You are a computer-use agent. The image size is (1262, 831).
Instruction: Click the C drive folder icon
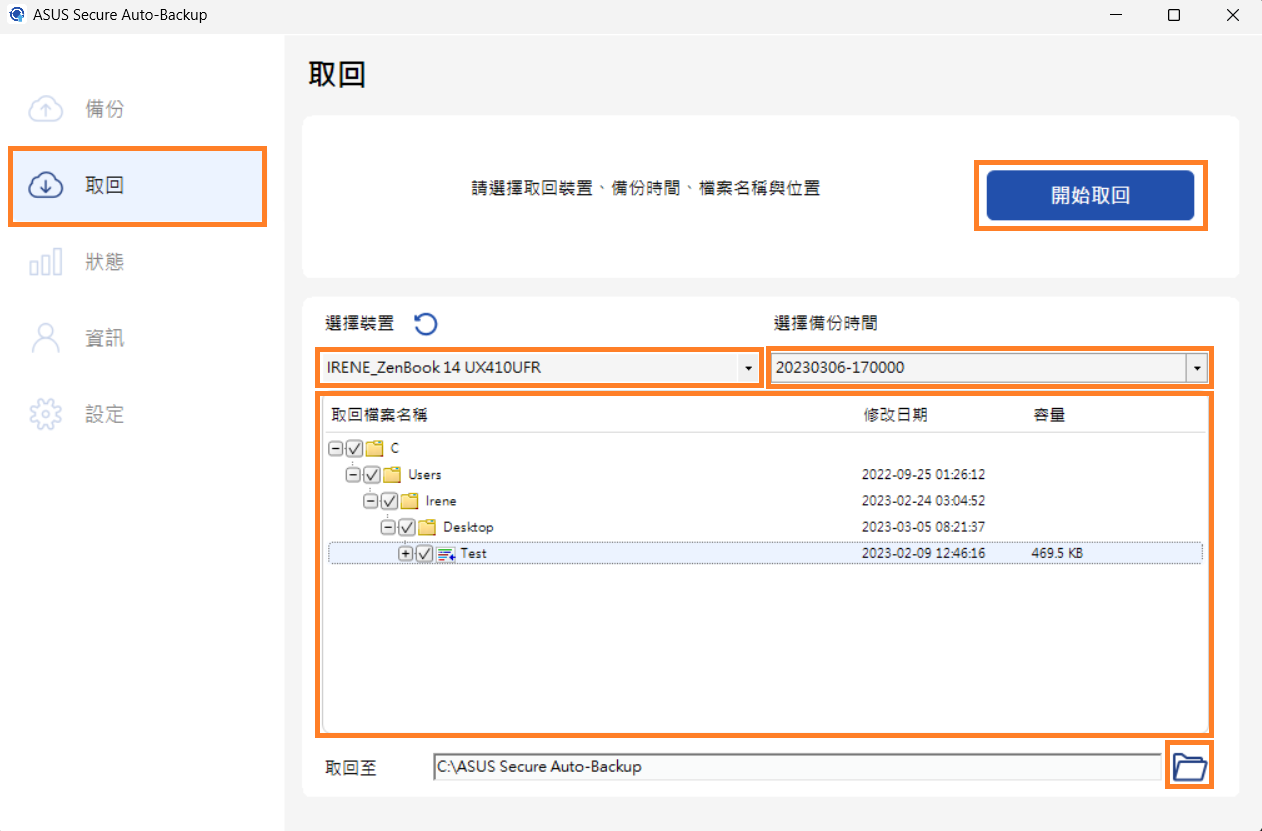tap(375, 448)
